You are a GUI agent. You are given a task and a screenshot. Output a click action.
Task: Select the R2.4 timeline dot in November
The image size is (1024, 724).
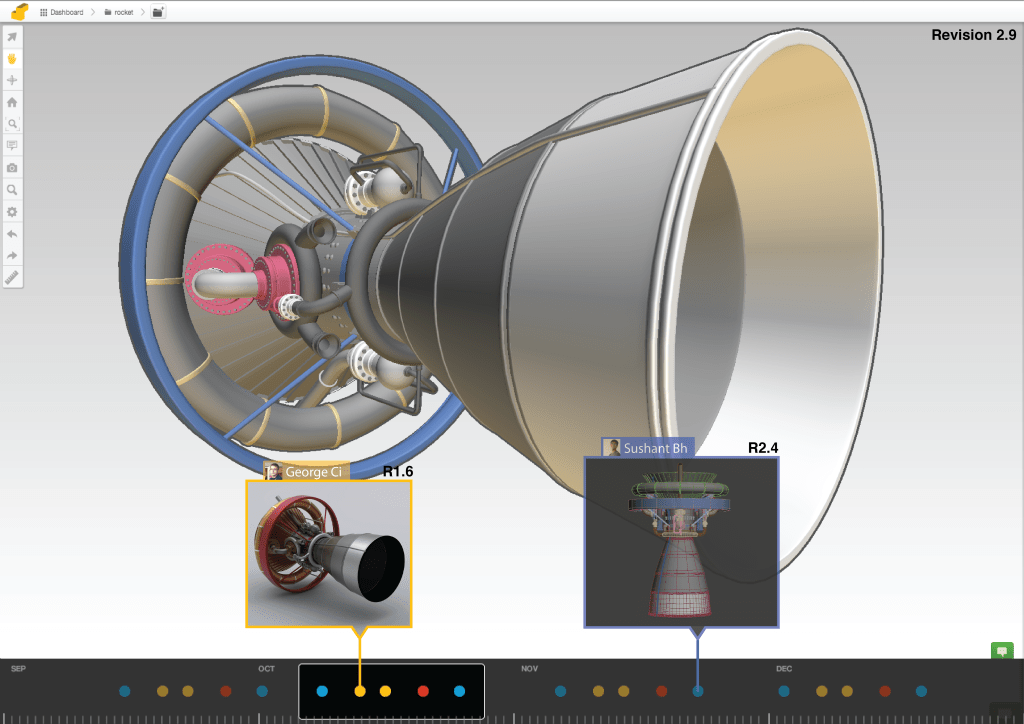(698, 691)
